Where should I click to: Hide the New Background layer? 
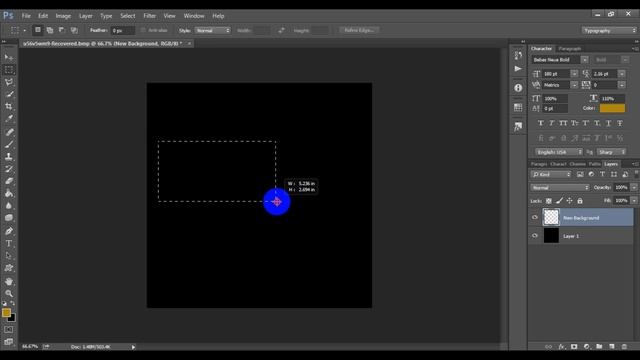(535, 217)
